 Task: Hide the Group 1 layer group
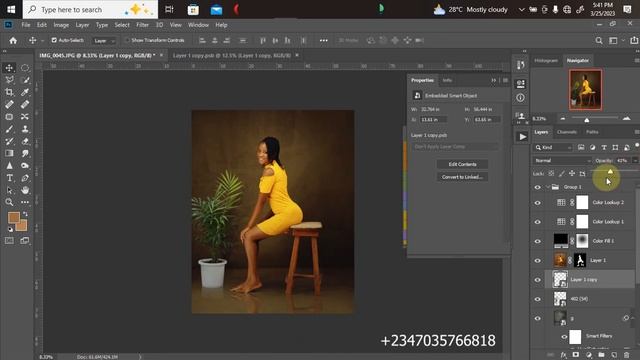pyautogui.click(x=538, y=187)
